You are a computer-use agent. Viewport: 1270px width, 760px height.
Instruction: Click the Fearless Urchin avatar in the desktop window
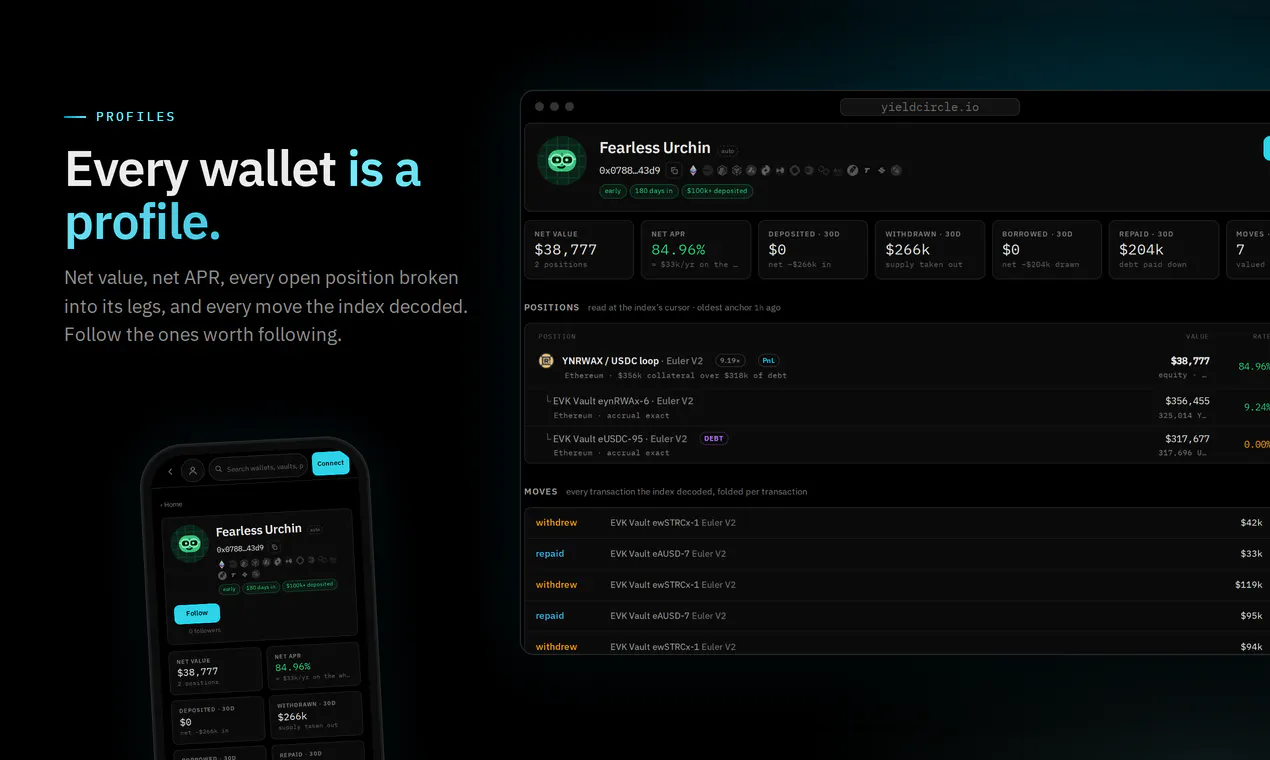[562, 160]
